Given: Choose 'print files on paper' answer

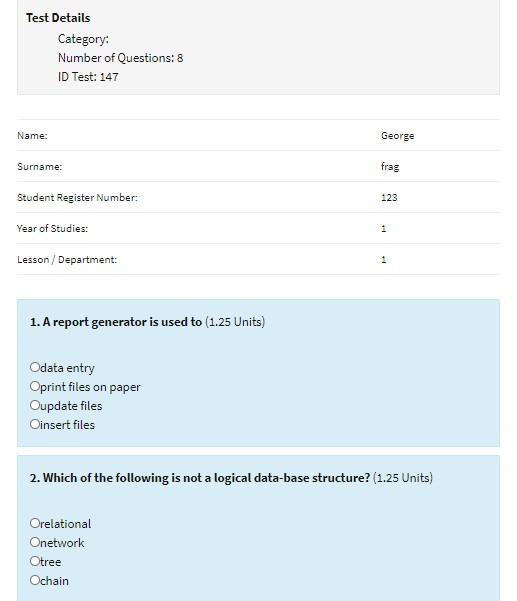Looking at the screenshot, I should click(35, 386).
